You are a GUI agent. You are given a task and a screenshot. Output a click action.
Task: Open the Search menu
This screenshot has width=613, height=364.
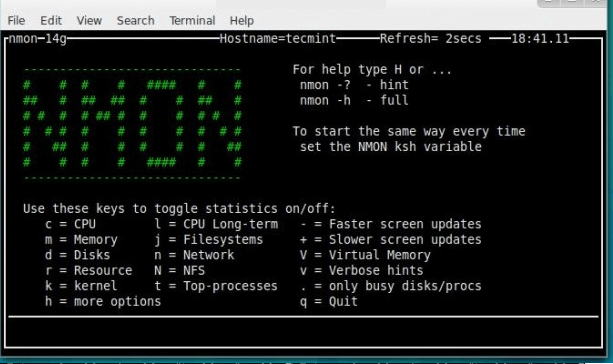pyautogui.click(x=136, y=20)
